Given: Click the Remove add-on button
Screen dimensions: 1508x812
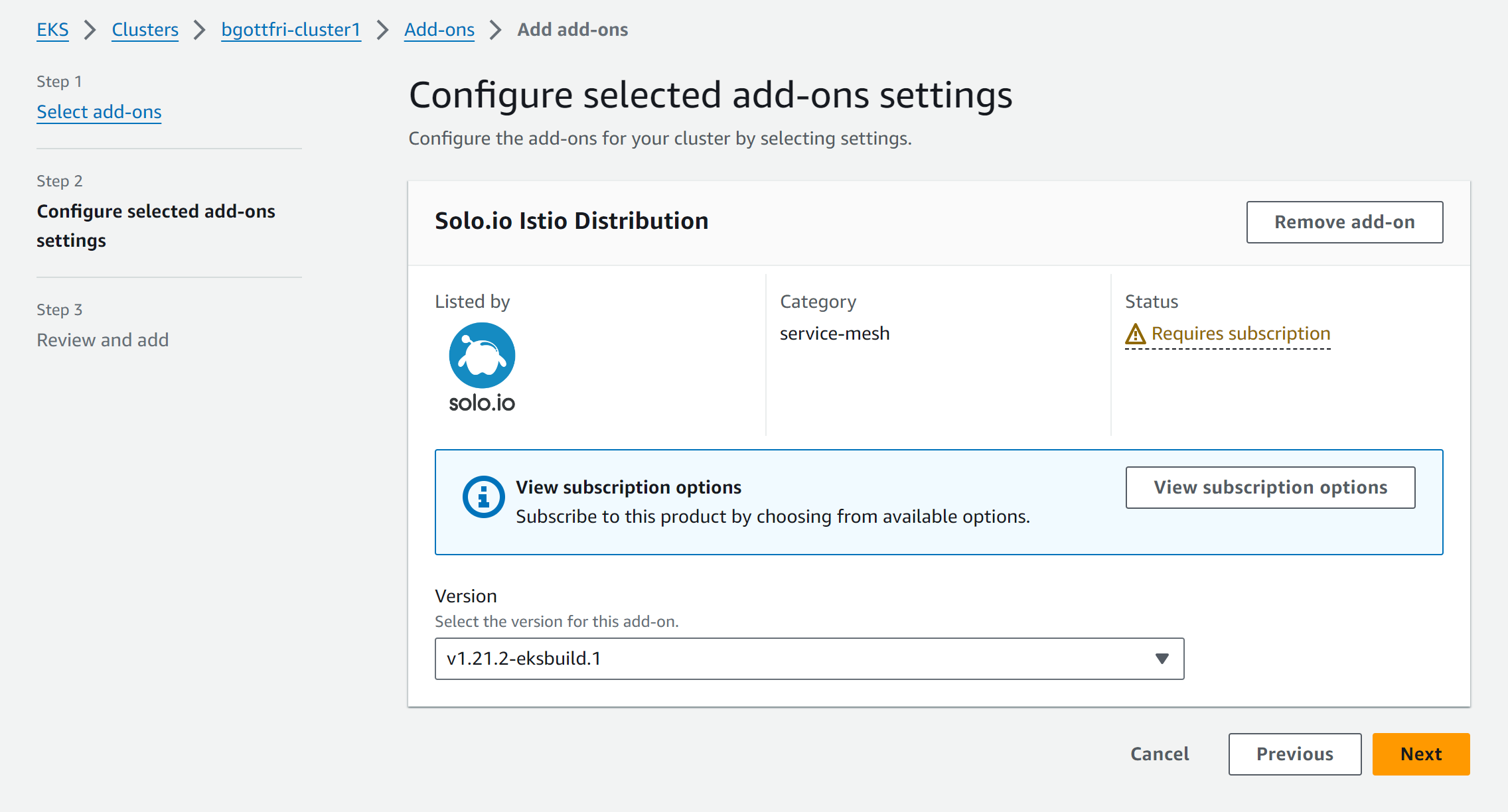Looking at the screenshot, I should coord(1344,222).
